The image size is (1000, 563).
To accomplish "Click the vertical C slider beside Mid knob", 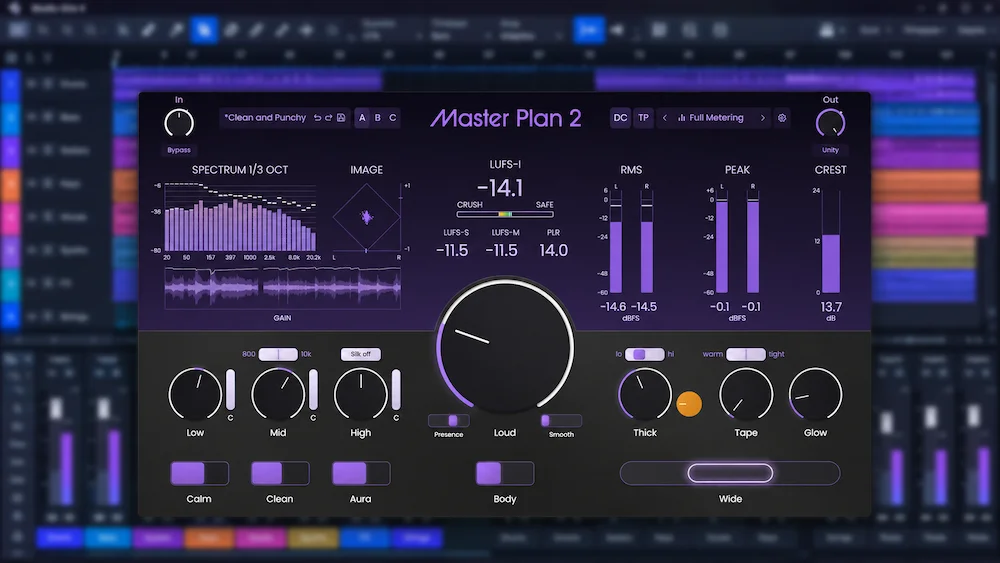I will coord(313,389).
